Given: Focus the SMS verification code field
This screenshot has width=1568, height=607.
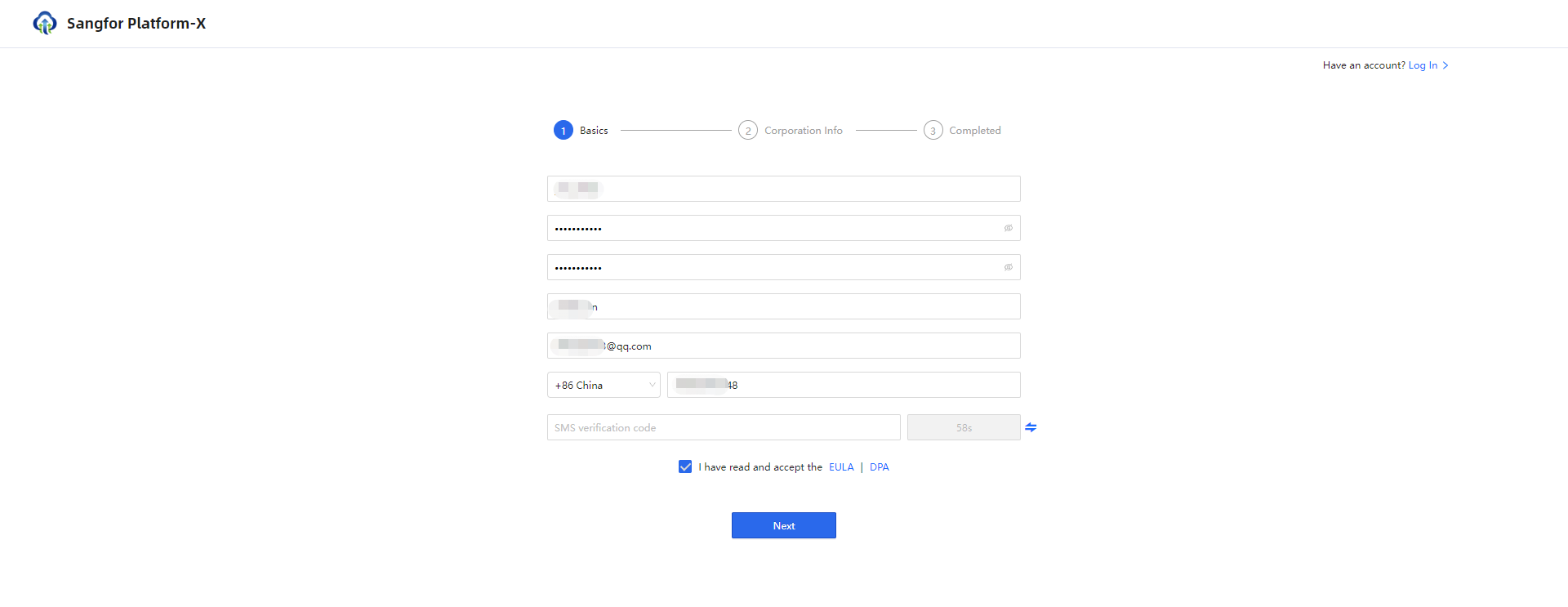Looking at the screenshot, I should tap(724, 427).
